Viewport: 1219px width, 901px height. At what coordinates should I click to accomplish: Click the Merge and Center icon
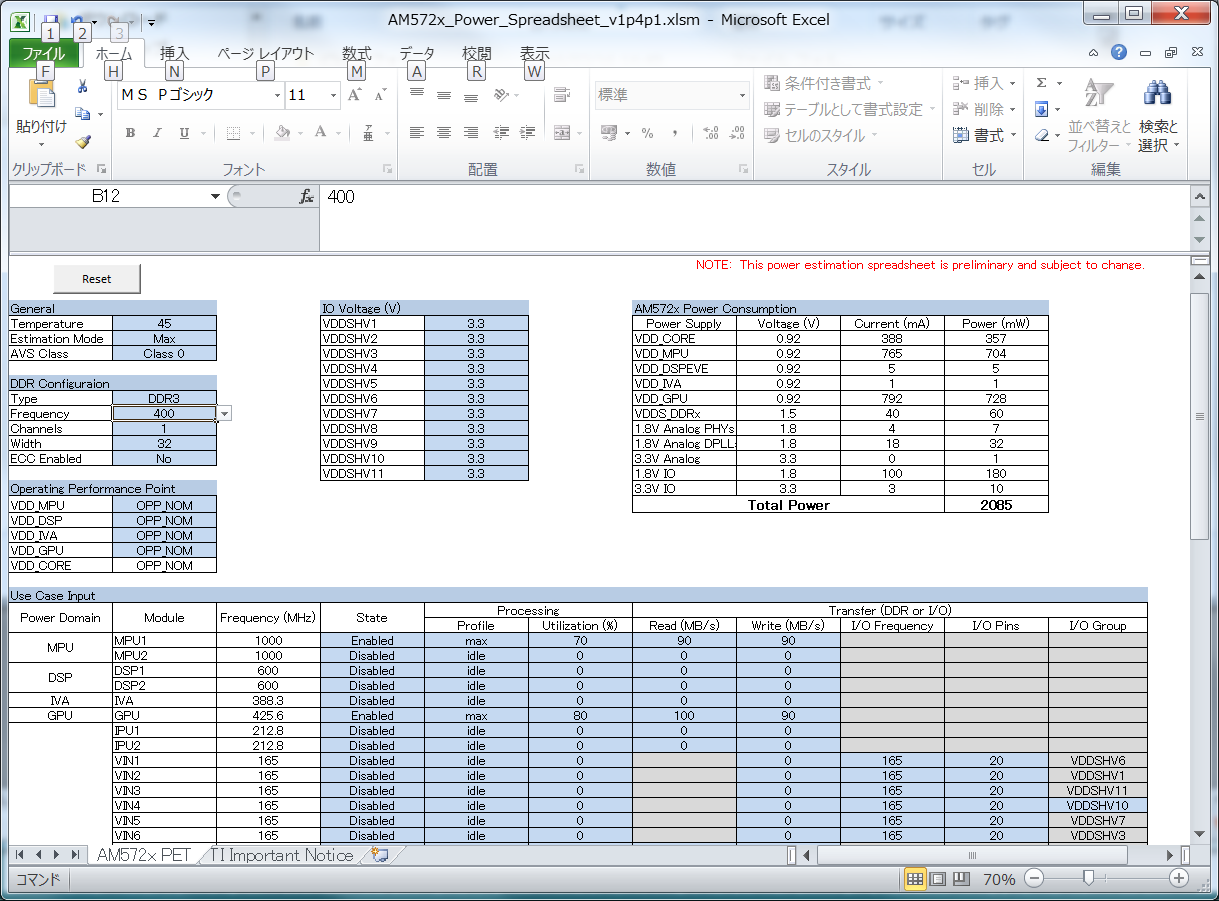[562, 133]
